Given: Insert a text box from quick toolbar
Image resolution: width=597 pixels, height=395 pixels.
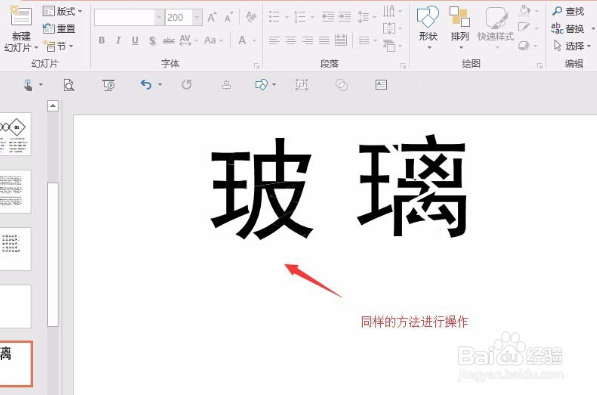Looking at the screenshot, I should (x=381, y=85).
